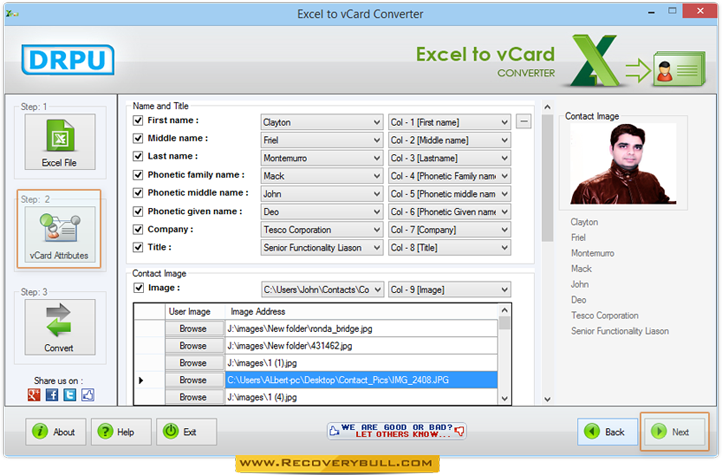Click the thumbs-up like share icon
The image size is (722, 475).
click(88, 395)
